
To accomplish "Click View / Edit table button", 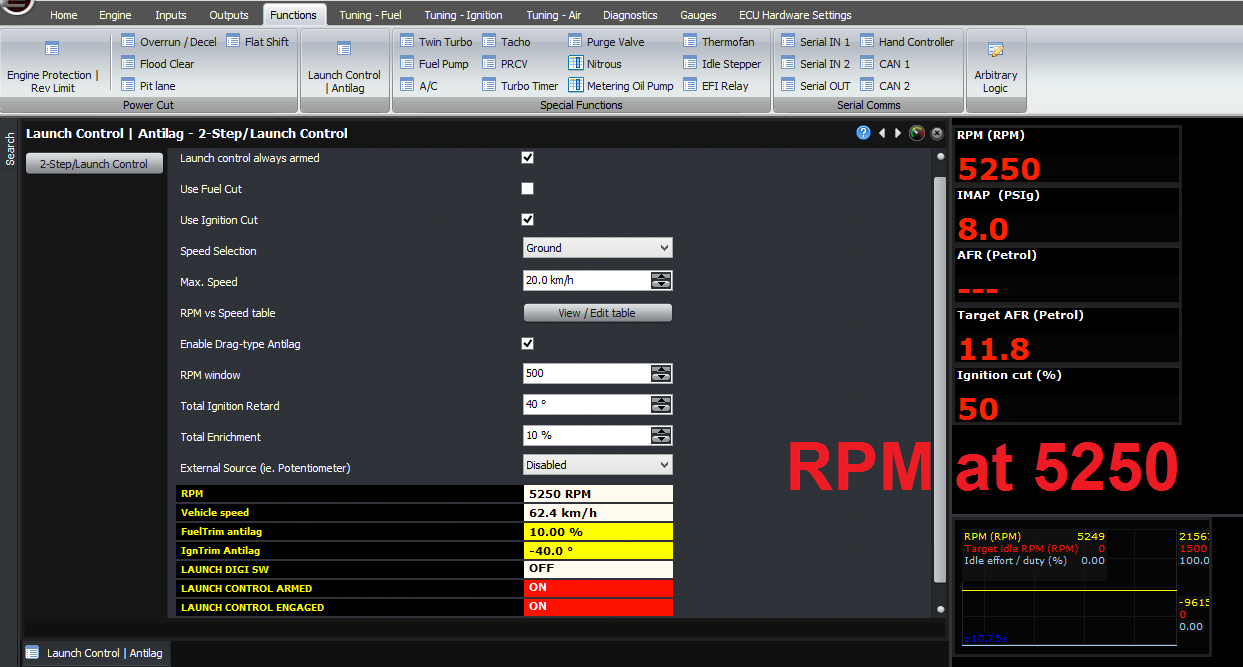I will (598, 313).
